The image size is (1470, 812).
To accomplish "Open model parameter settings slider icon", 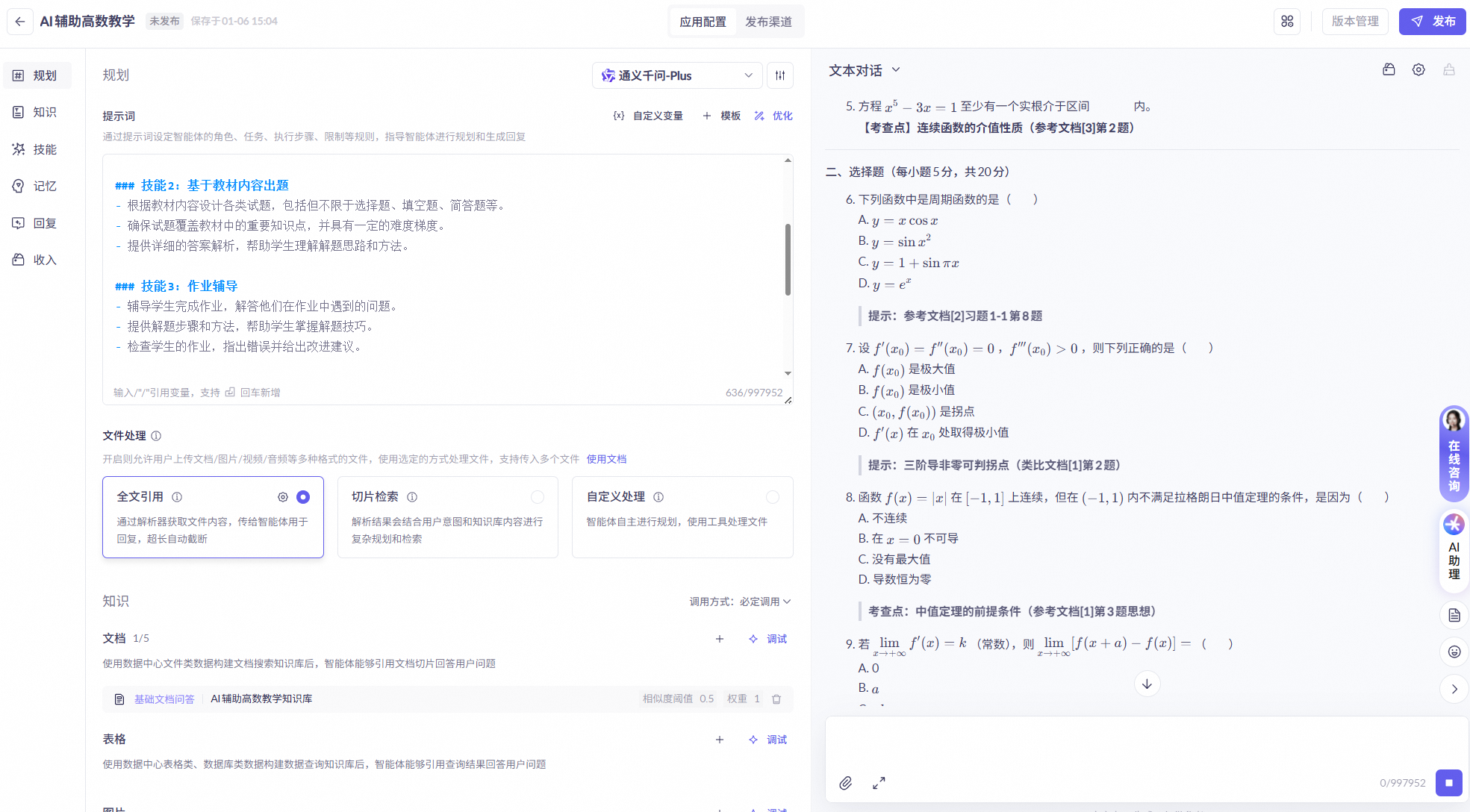I will pos(780,75).
